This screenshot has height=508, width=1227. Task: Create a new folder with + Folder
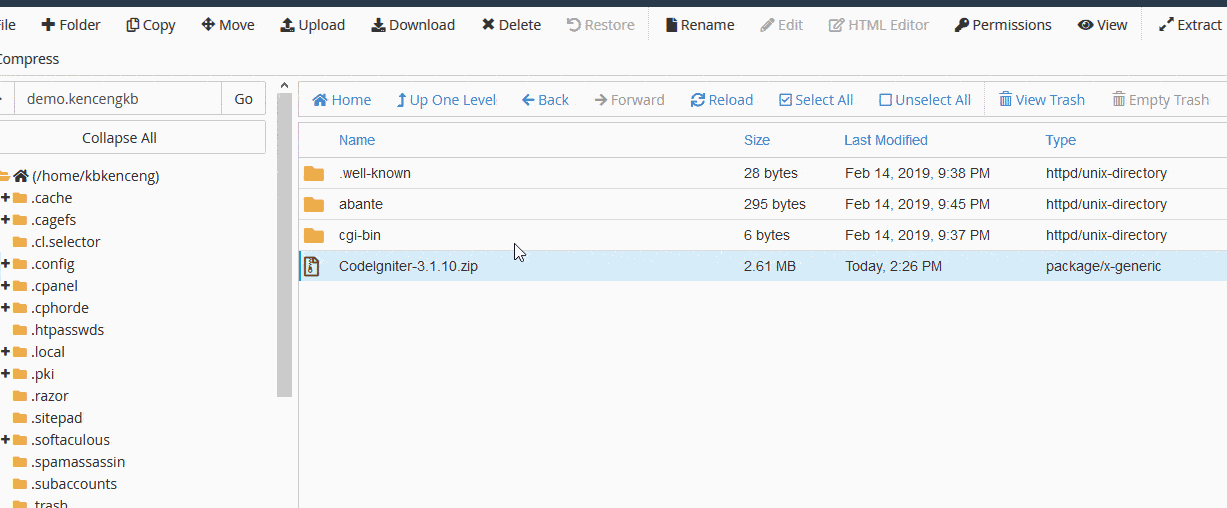pyautogui.click(x=70, y=25)
